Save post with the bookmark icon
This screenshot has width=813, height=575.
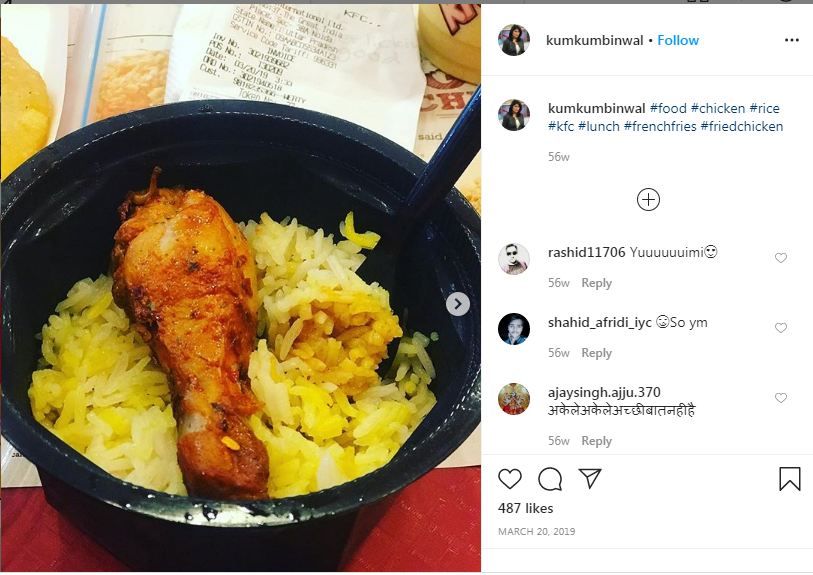pos(790,479)
